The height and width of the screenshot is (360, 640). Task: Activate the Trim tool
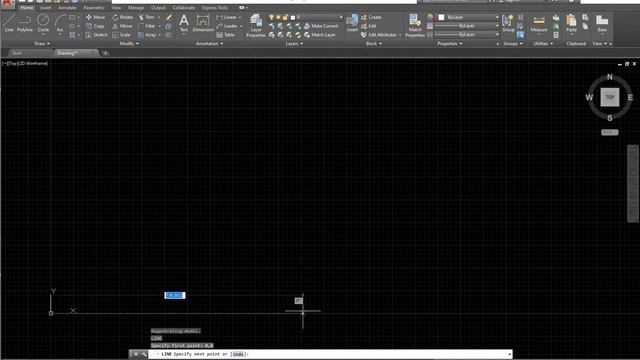pyautogui.click(x=147, y=17)
